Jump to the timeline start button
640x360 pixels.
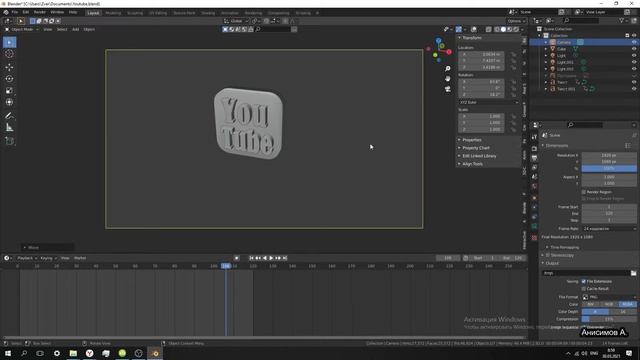(x=251, y=258)
